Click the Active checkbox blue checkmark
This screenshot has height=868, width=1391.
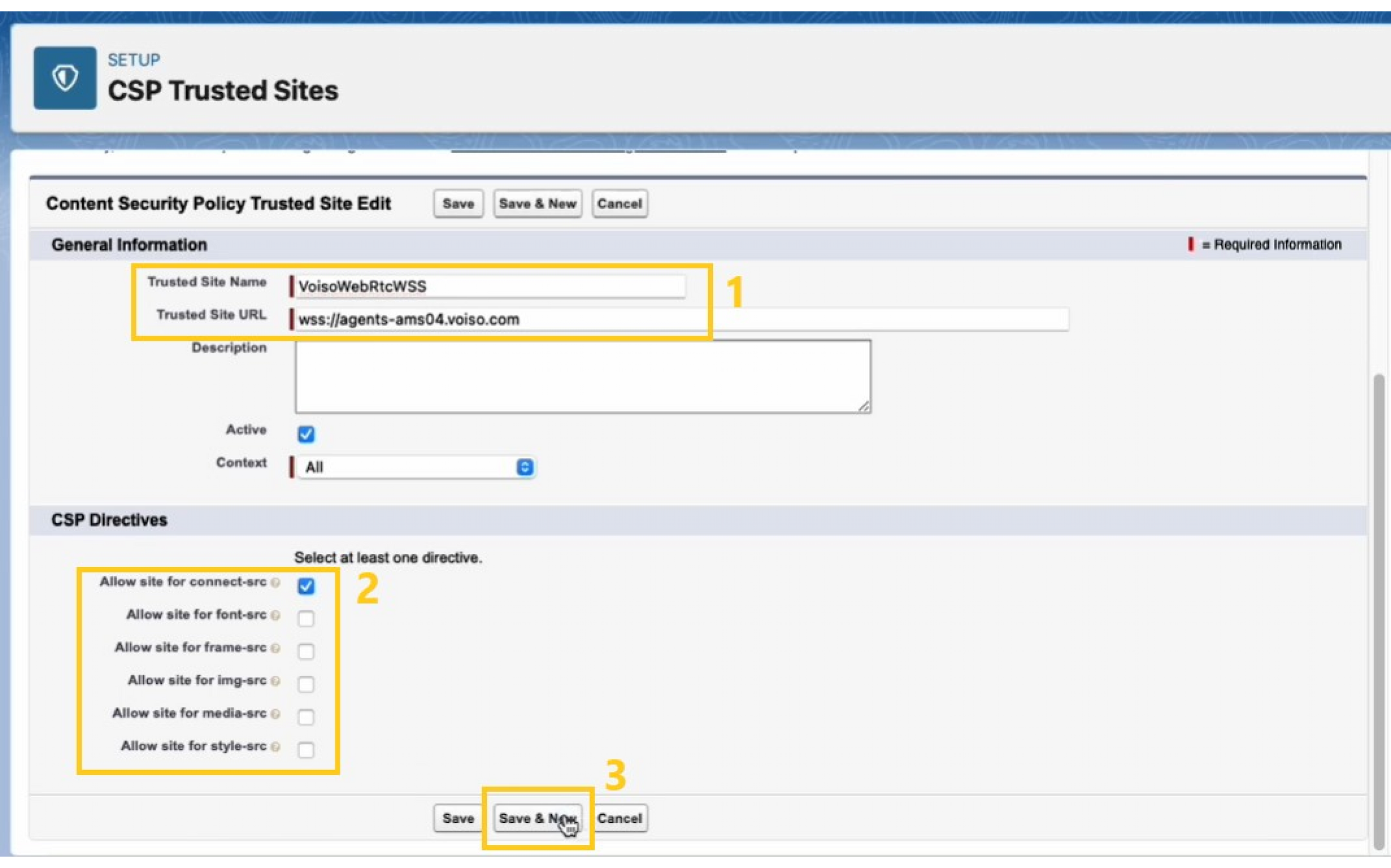pos(306,433)
